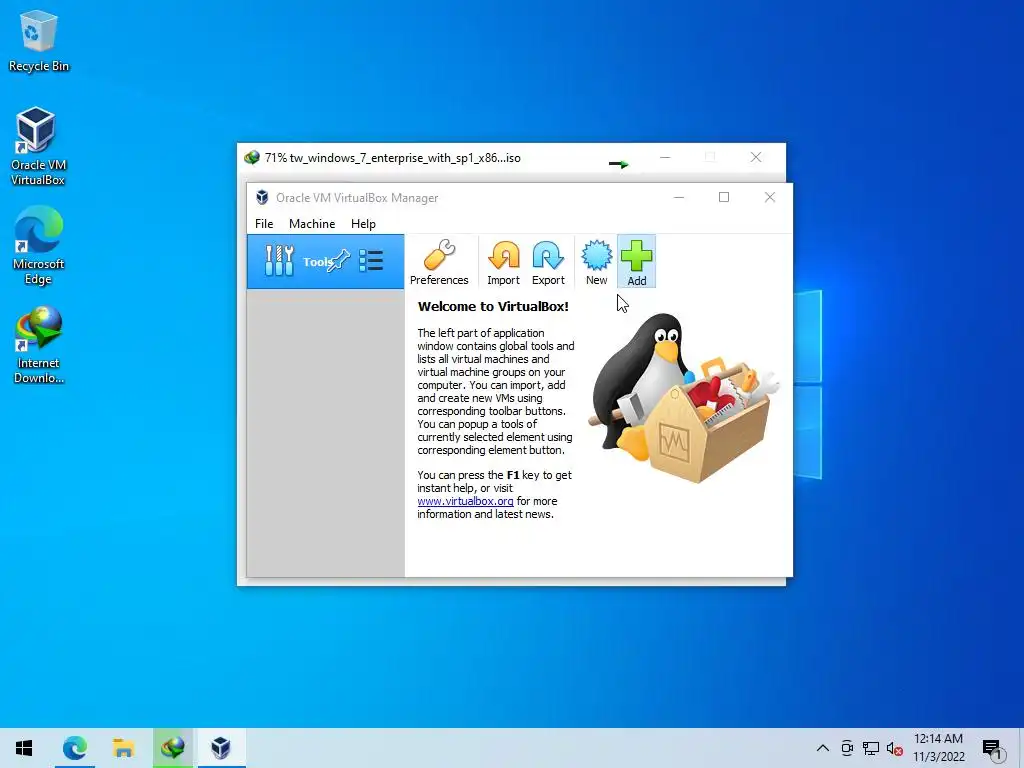Image resolution: width=1024 pixels, height=768 pixels.
Task: Click the Add machine plus icon
Action: (x=637, y=262)
